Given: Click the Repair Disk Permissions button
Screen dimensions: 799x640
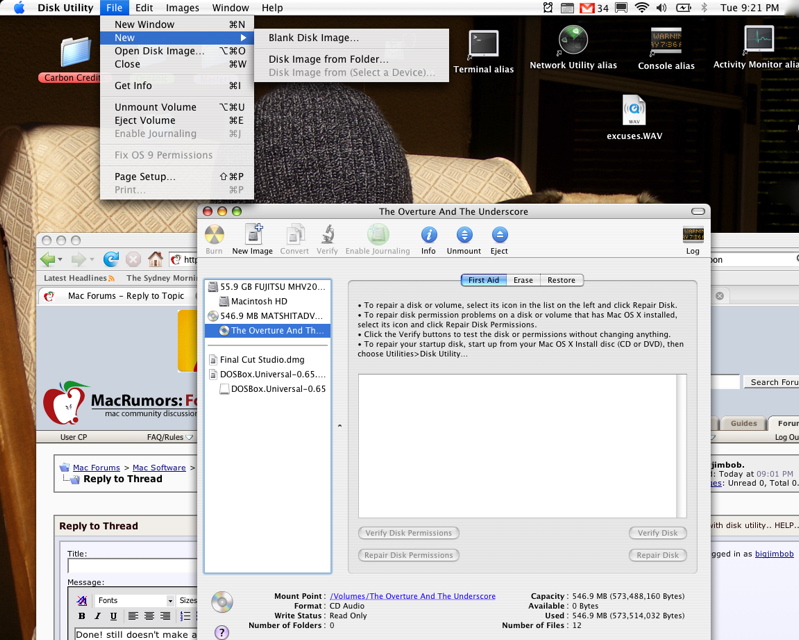Looking at the screenshot, I should click(x=409, y=555).
